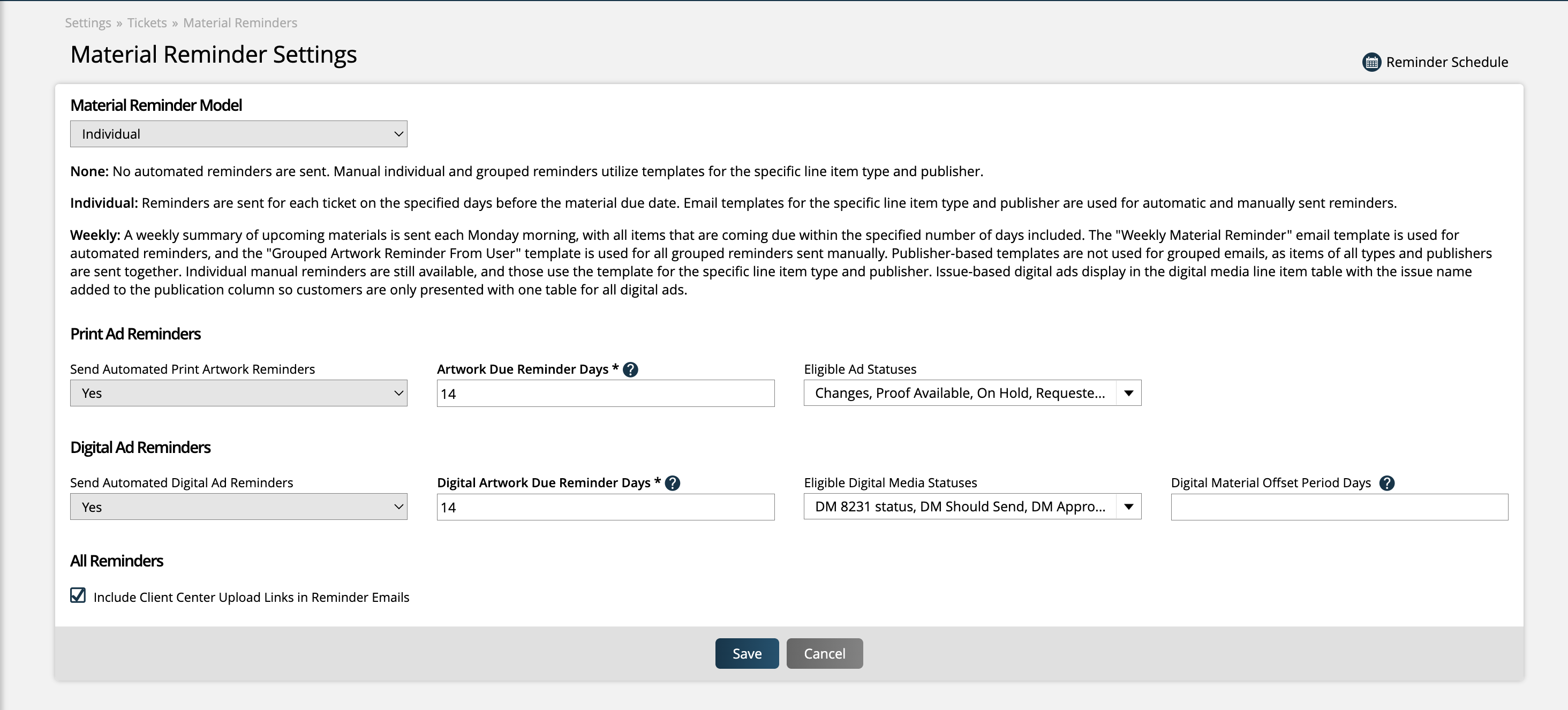This screenshot has width=1568, height=710.
Task: Click the Eligible Ad Statuses selection text
Action: 959,393
